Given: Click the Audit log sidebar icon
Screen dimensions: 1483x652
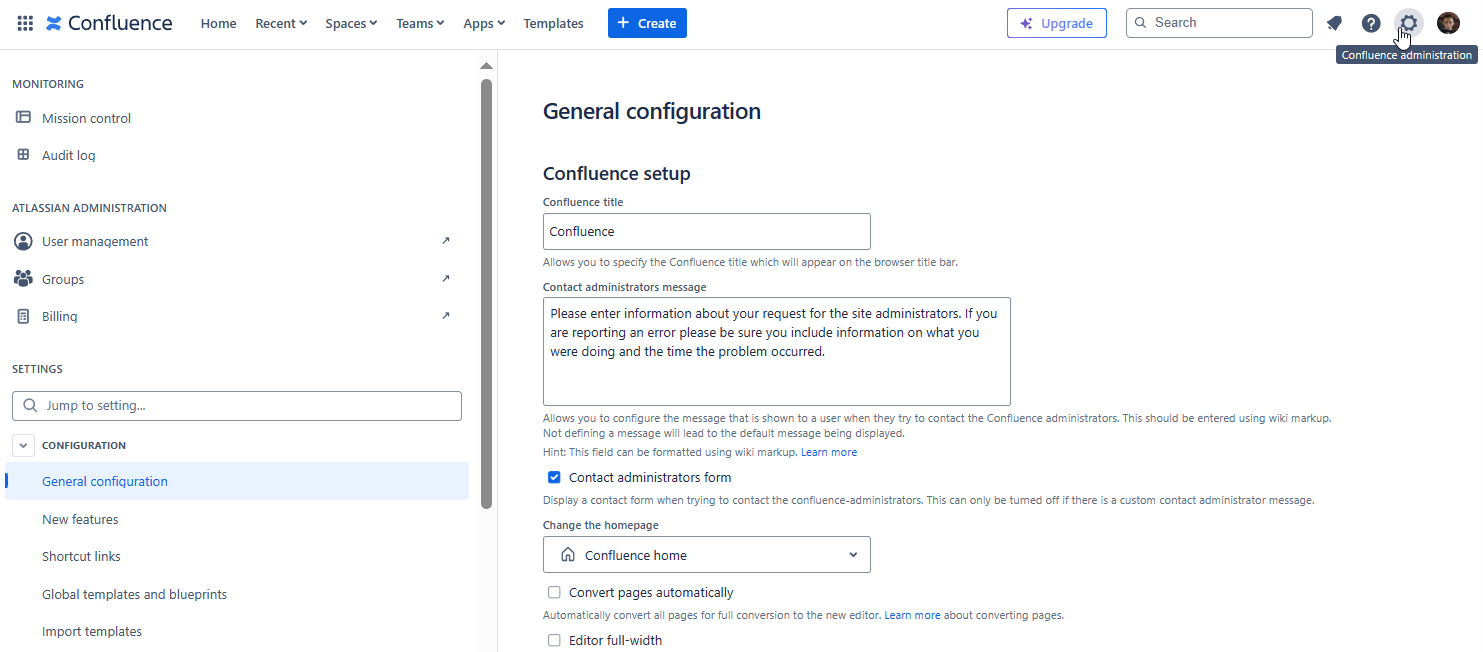Looking at the screenshot, I should pyautogui.click(x=23, y=155).
